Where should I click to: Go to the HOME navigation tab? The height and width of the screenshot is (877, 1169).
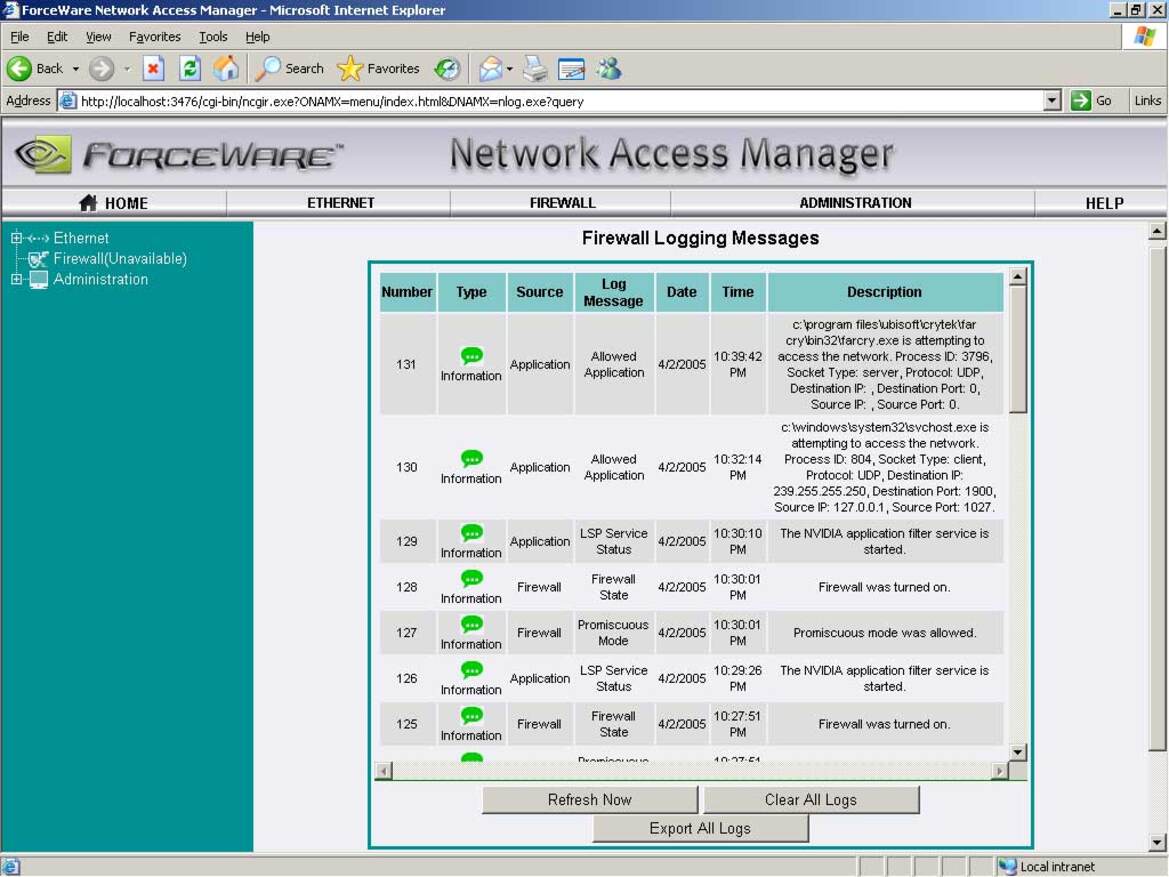click(114, 203)
